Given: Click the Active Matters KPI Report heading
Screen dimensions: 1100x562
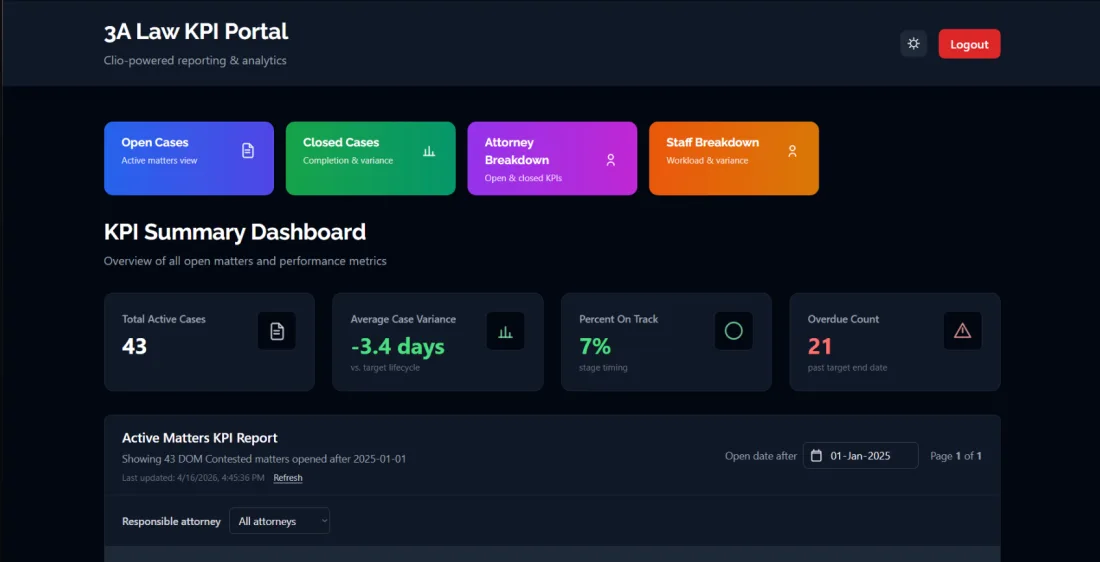Looking at the screenshot, I should (200, 438).
